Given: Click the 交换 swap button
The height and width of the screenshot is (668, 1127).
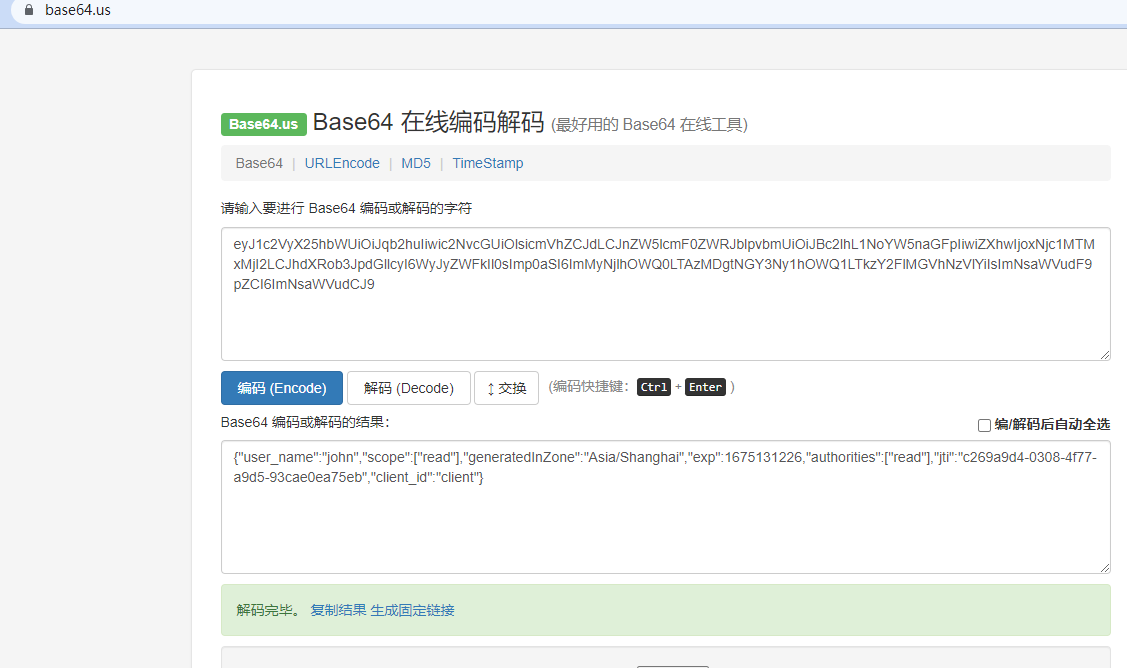Looking at the screenshot, I should click(507, 388).
